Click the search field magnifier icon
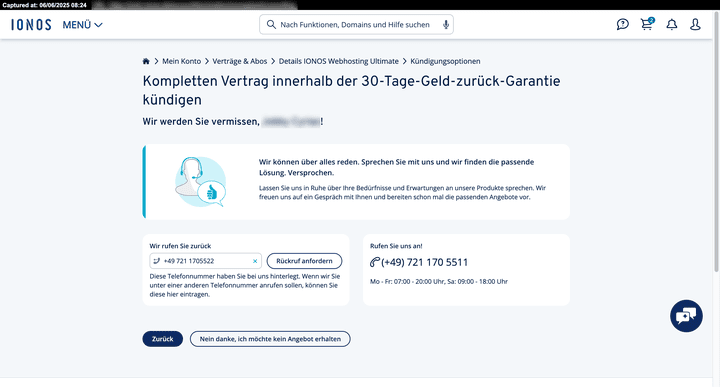This screenshot has width=720, height=387. click(271, 24)
